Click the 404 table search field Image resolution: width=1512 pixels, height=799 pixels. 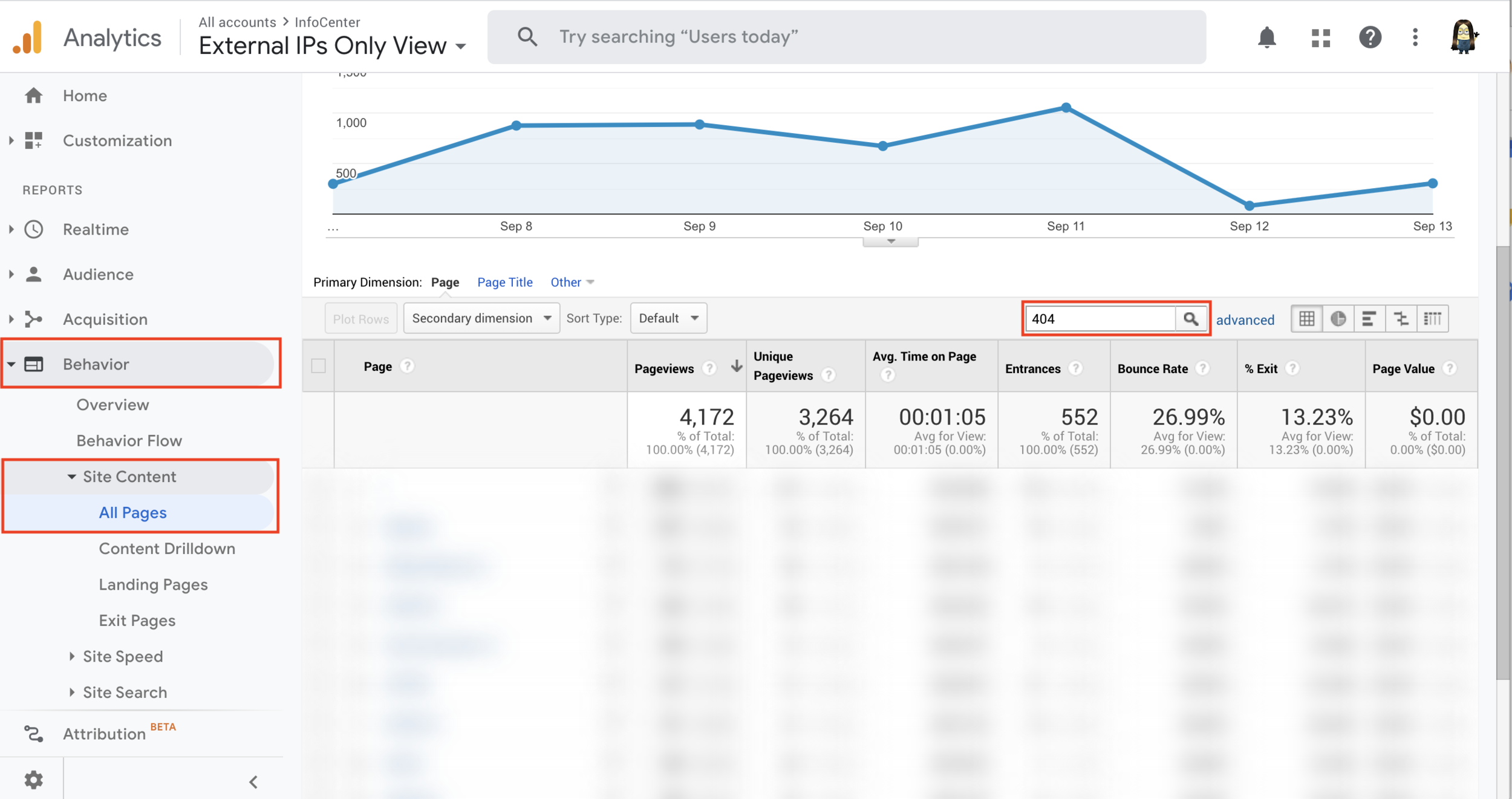1100,319
